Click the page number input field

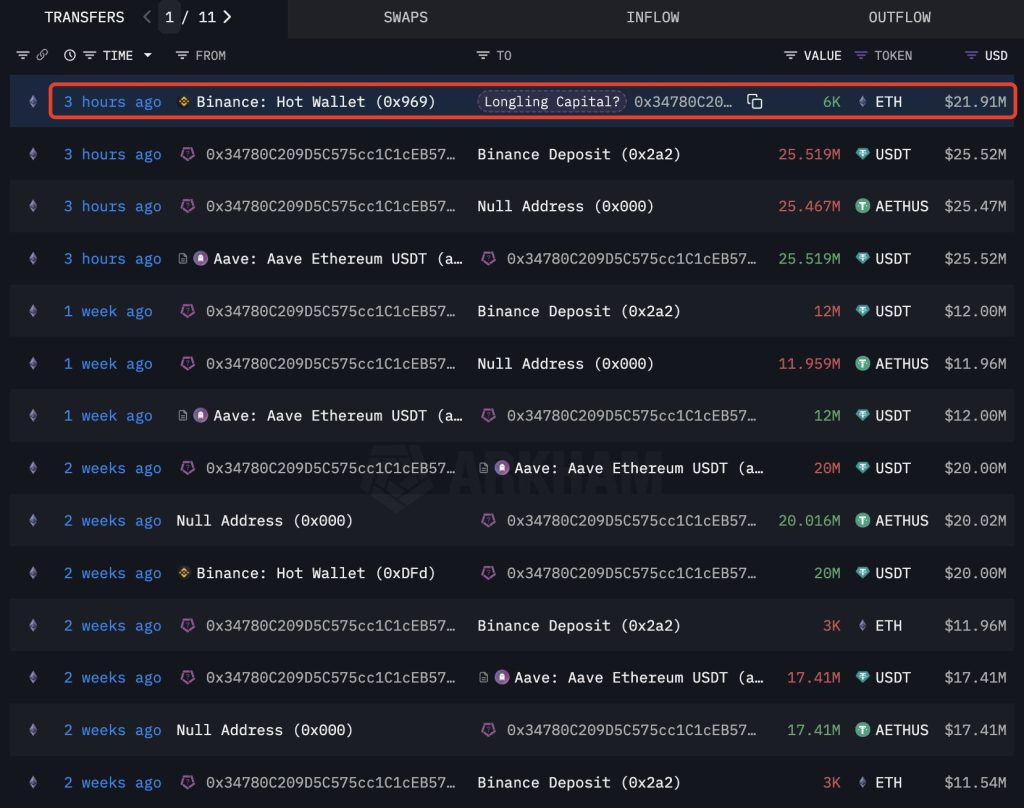coord(170,17)
